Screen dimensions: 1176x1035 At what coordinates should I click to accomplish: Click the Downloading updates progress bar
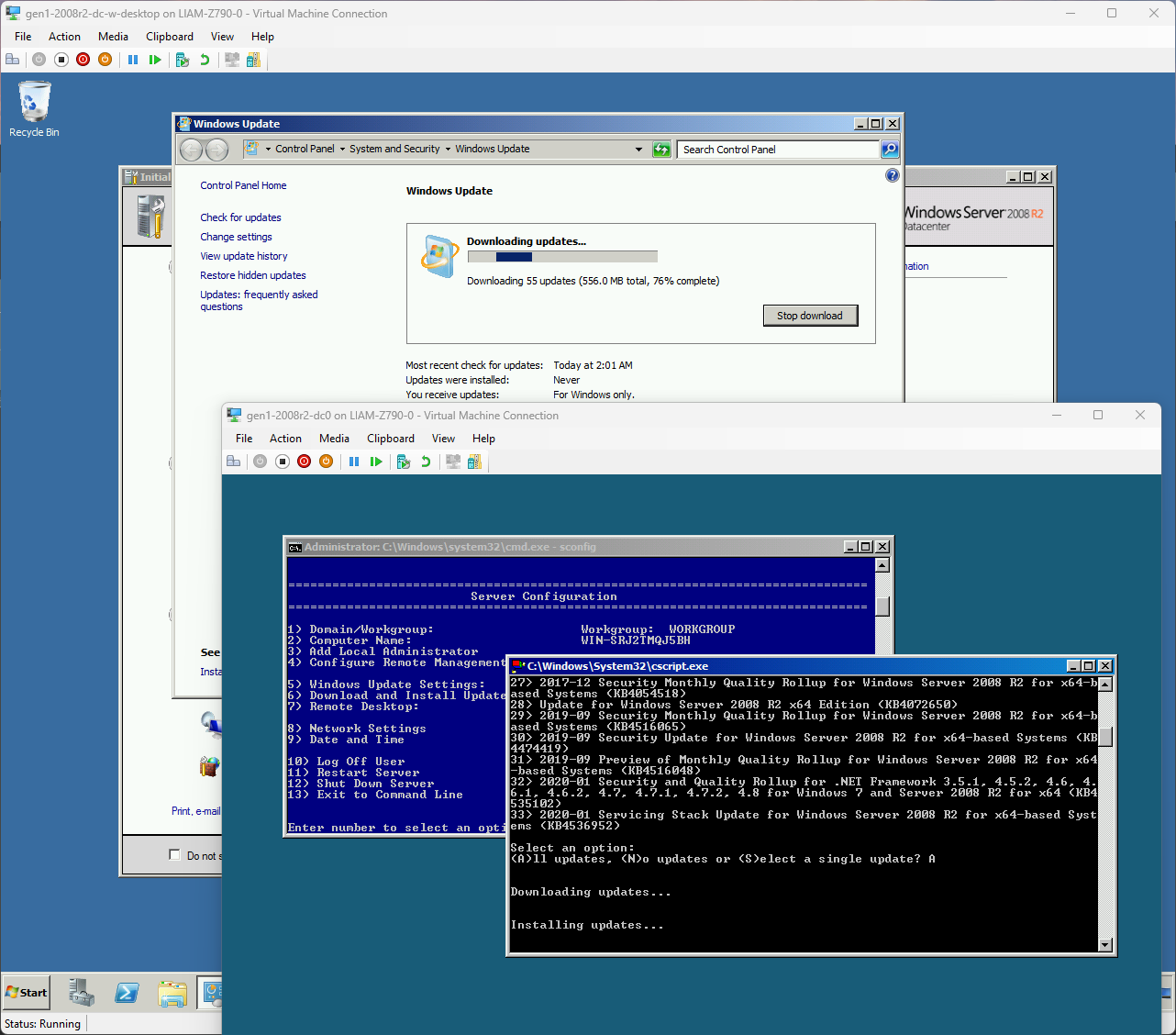click(x=562, y=257)
